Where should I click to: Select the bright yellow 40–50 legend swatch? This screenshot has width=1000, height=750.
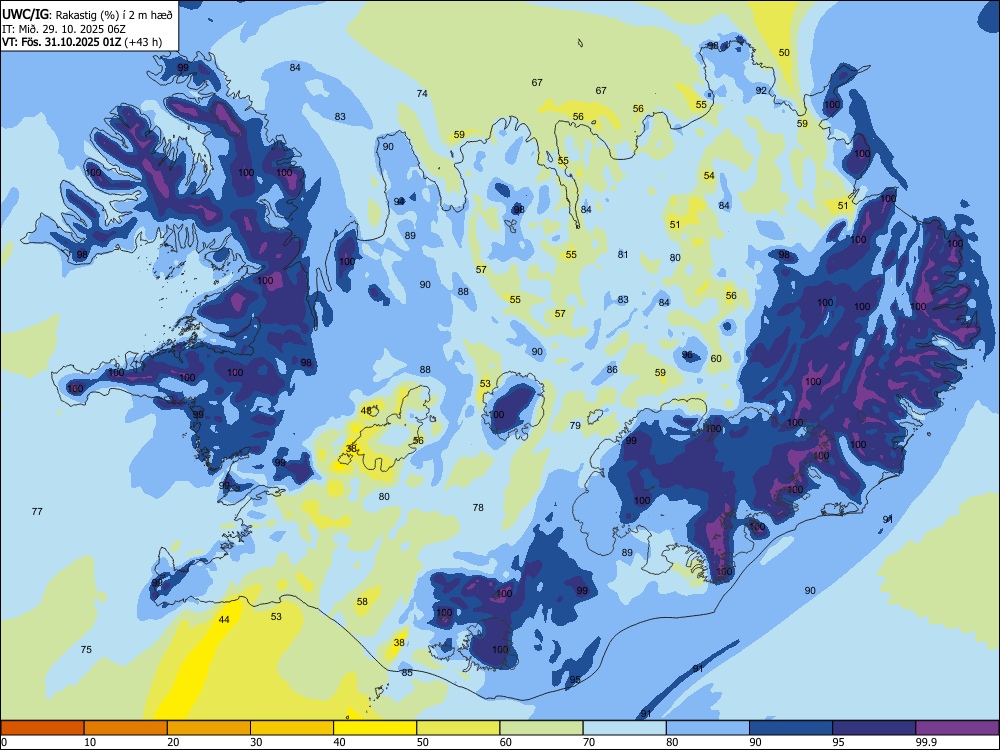click(375, 728)
